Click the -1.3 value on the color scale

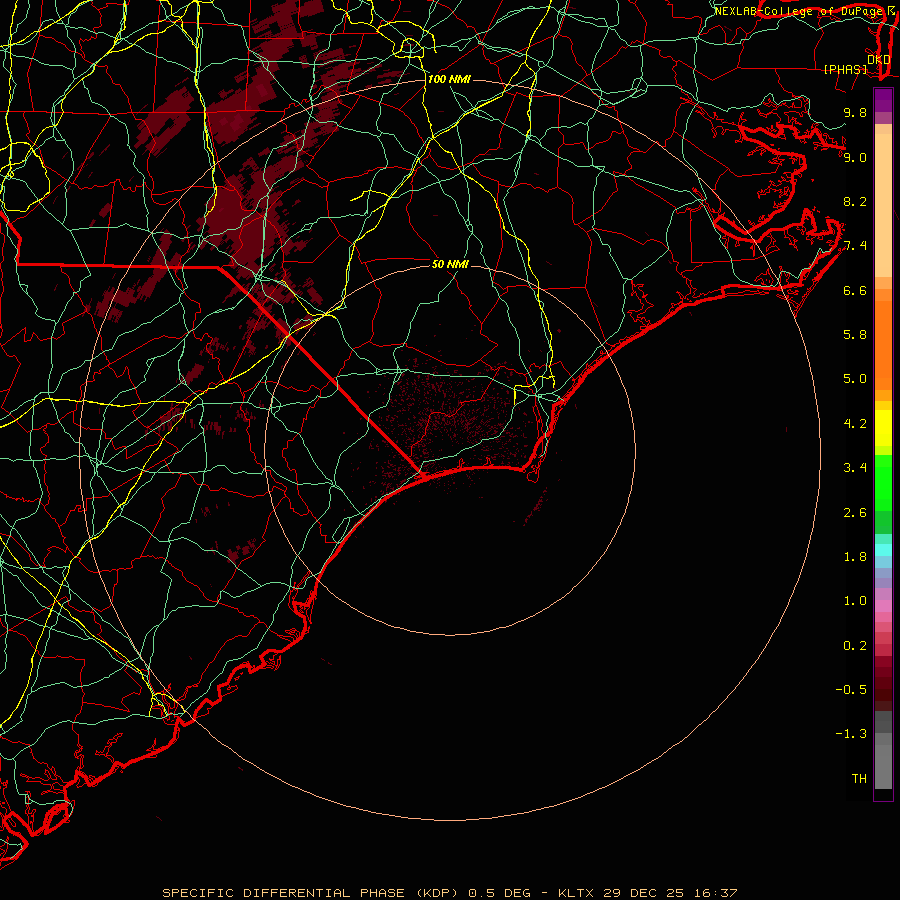(851, 734)
